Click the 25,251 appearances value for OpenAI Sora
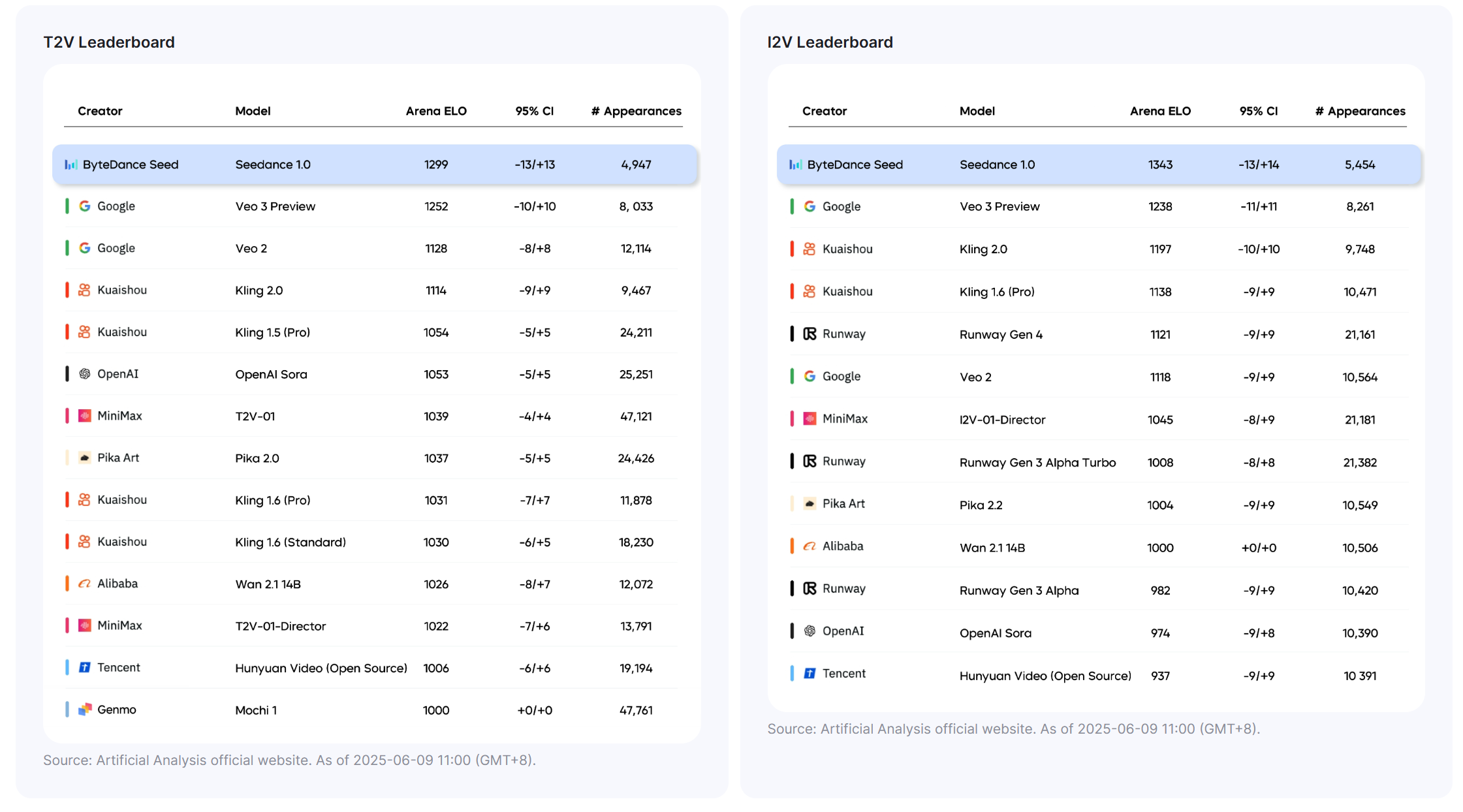Viewport: 1463px width, 812px height. click(636, 374)
